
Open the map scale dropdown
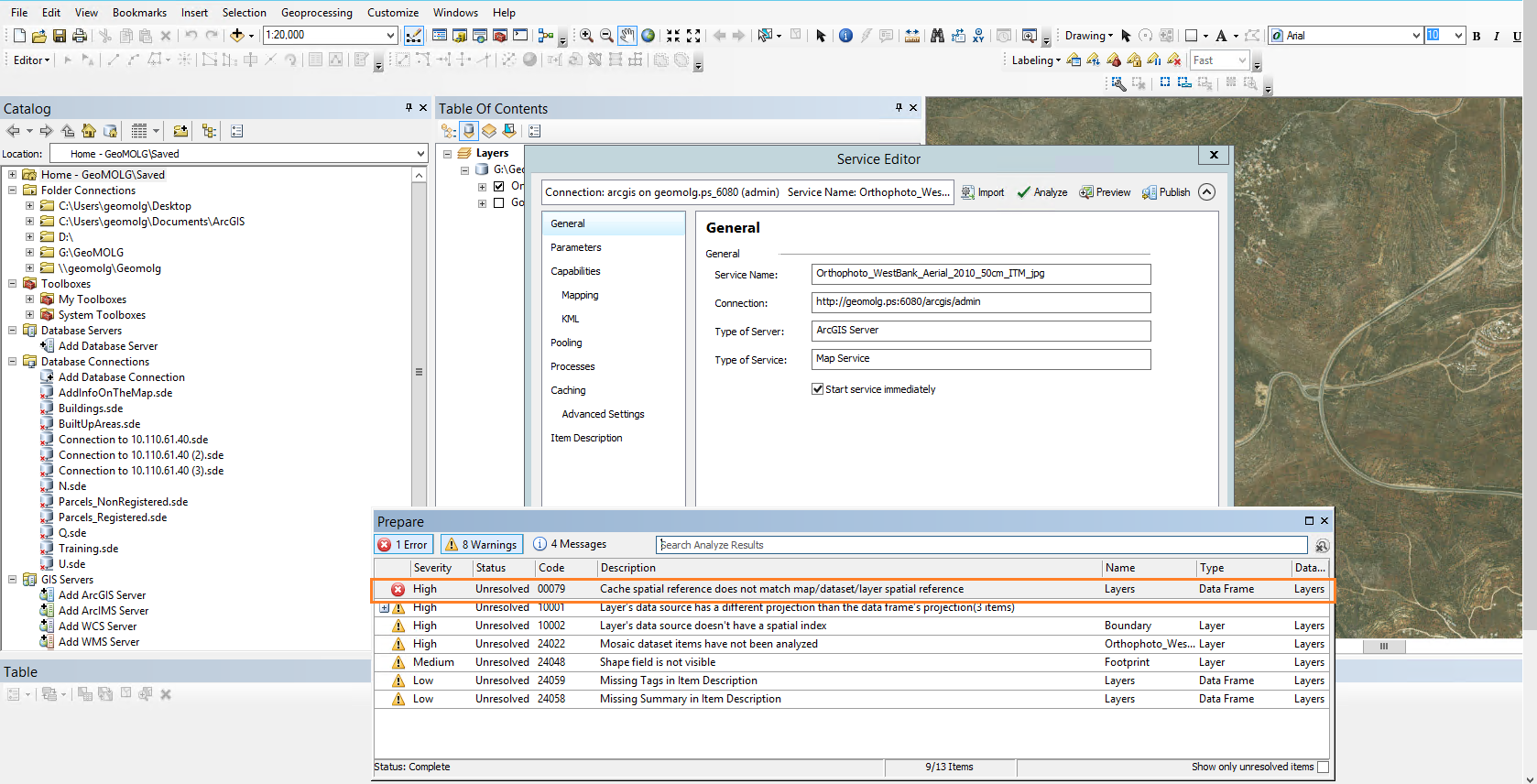click(391, 36)
